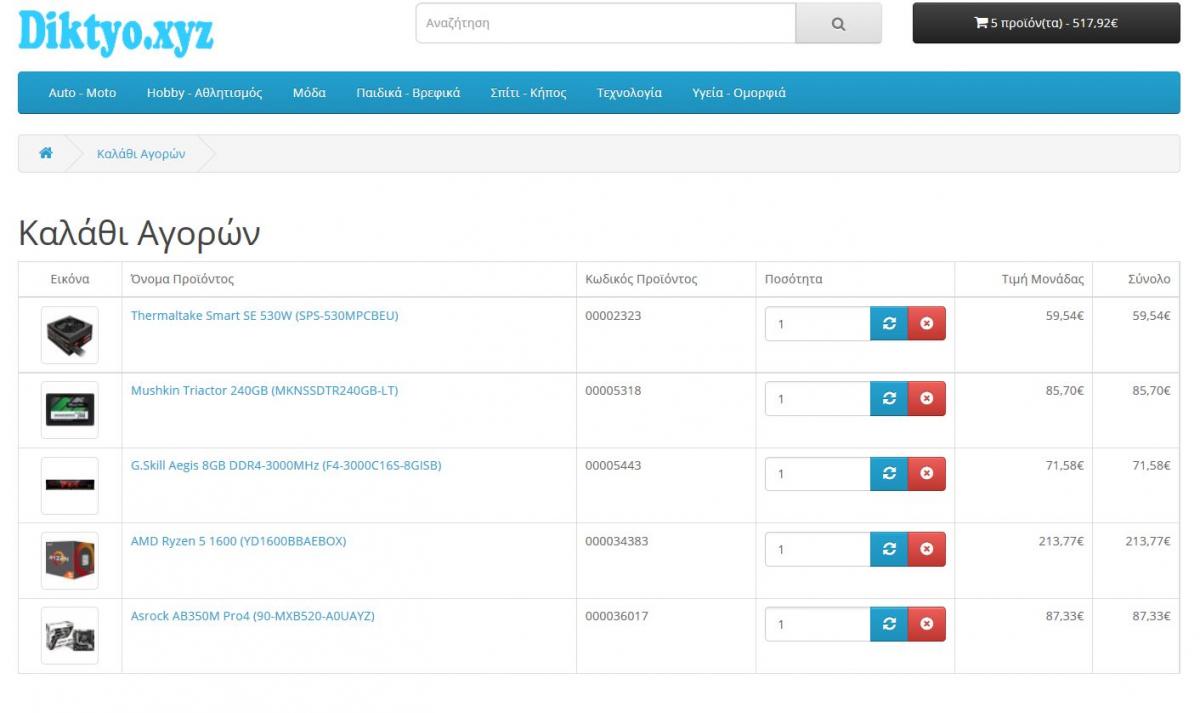Open the Diktyo.xyz logo homepage

point(116,31)
